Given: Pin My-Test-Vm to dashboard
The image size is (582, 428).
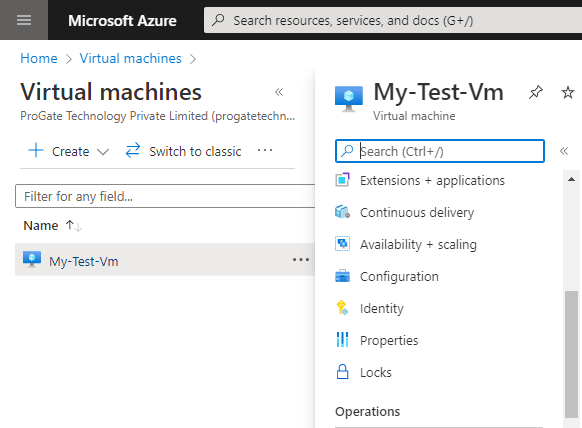Looking at the screenshot, I should pos(536,92).
